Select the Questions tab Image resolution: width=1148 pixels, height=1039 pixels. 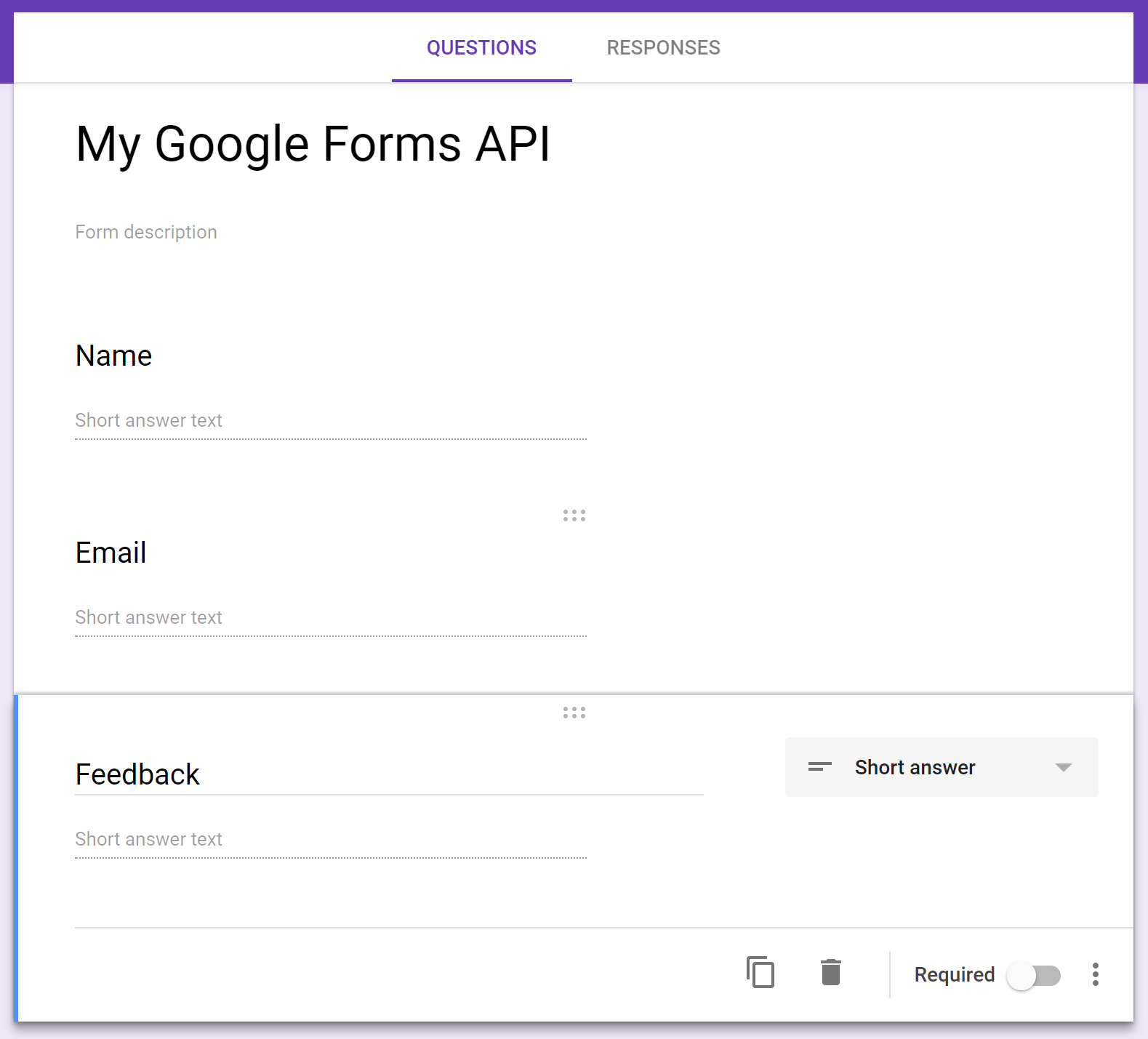481,48
